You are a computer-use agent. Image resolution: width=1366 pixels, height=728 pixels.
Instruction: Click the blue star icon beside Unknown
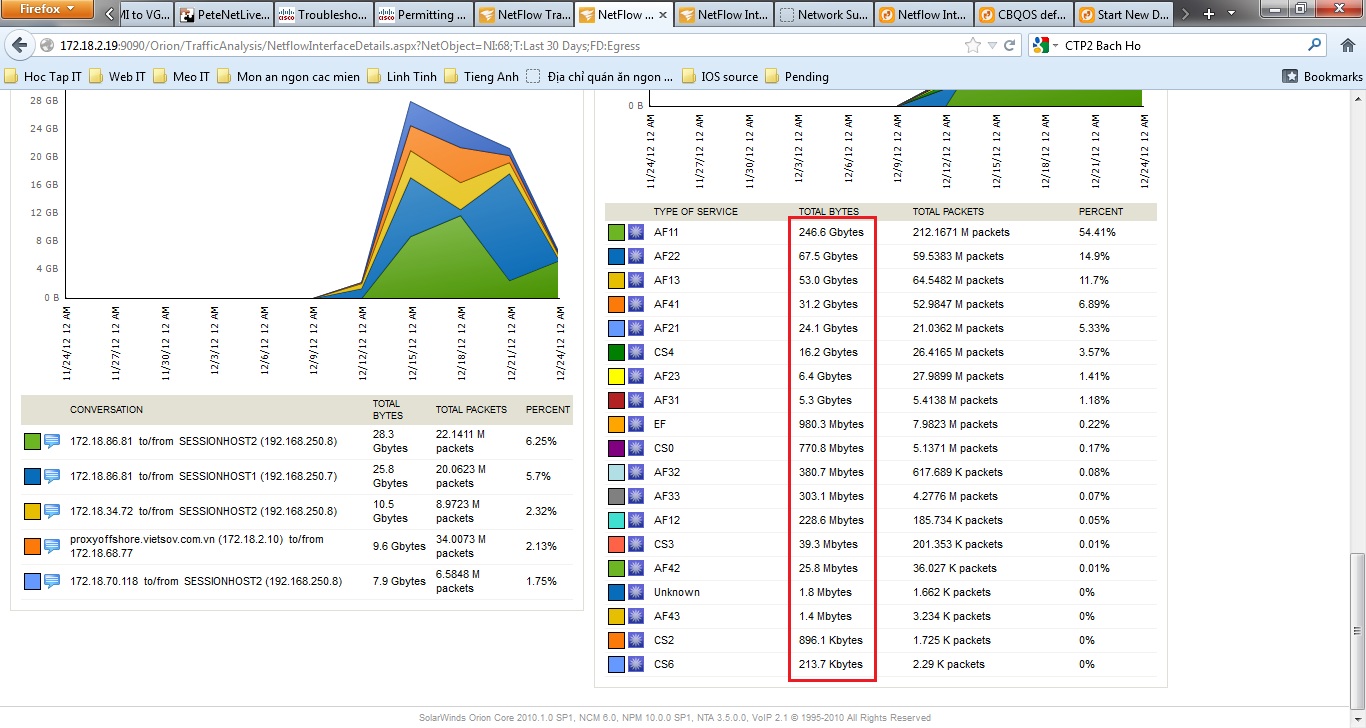(635, 592)
